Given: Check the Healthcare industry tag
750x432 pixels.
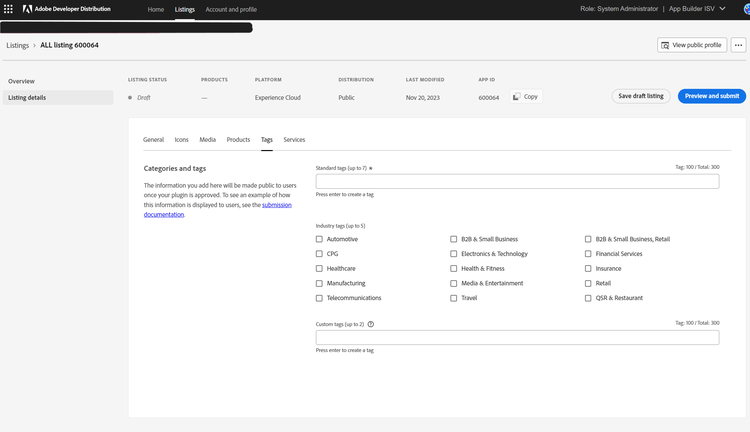Looking at the screenshot, I should coord(319,268).
